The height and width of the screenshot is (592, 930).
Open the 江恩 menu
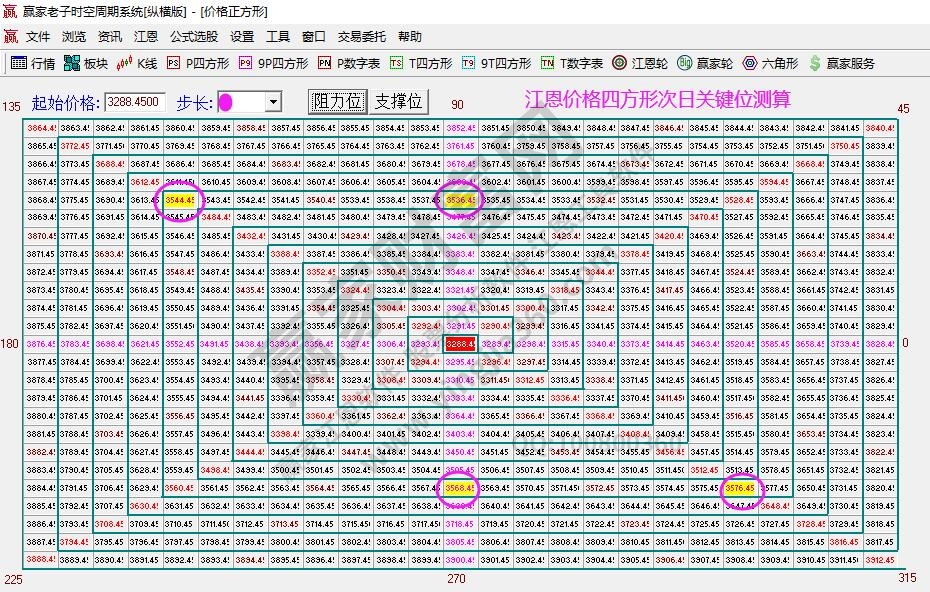(144, 36)
